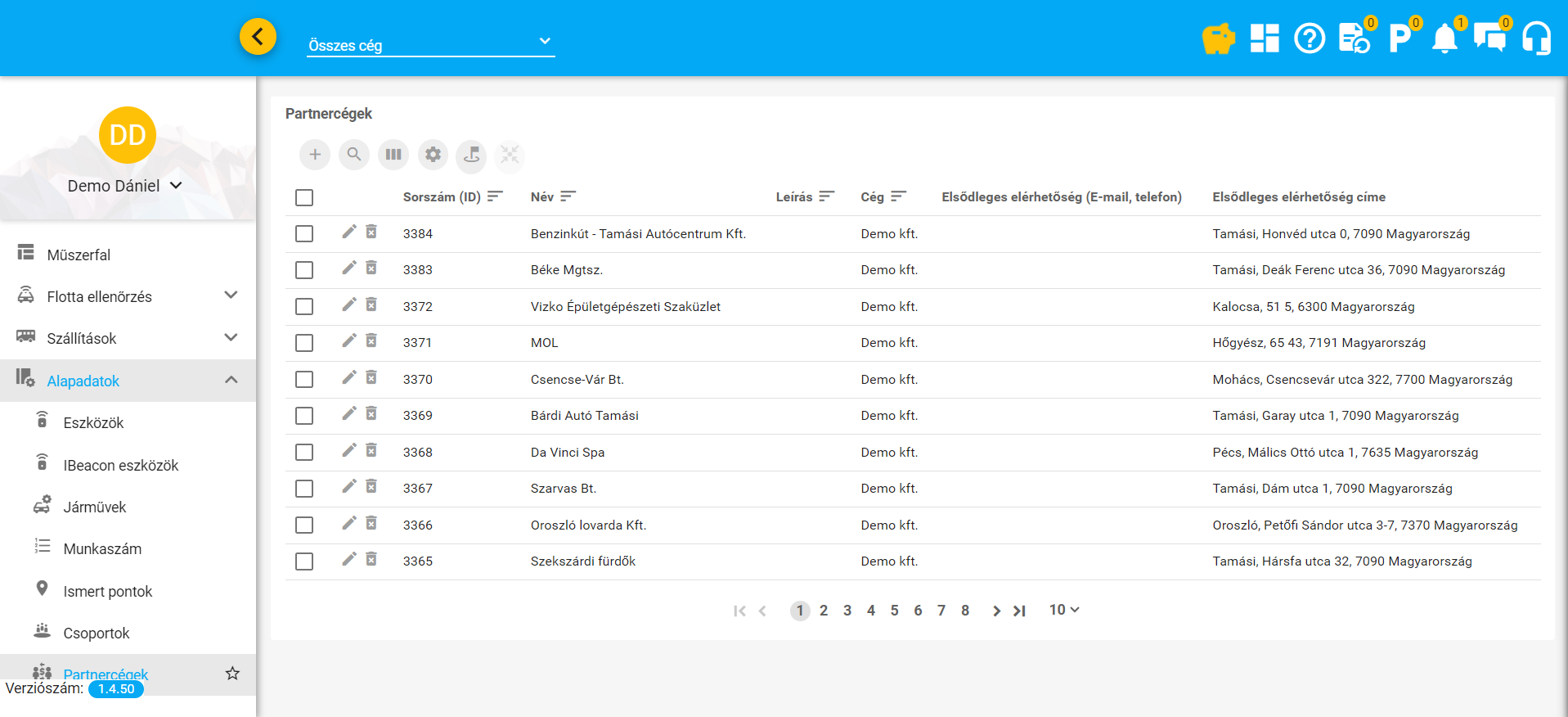This screenshot has width=1568, height=717.
Task: Click the notification bell icon
Action: click(x=1444, y=38)
